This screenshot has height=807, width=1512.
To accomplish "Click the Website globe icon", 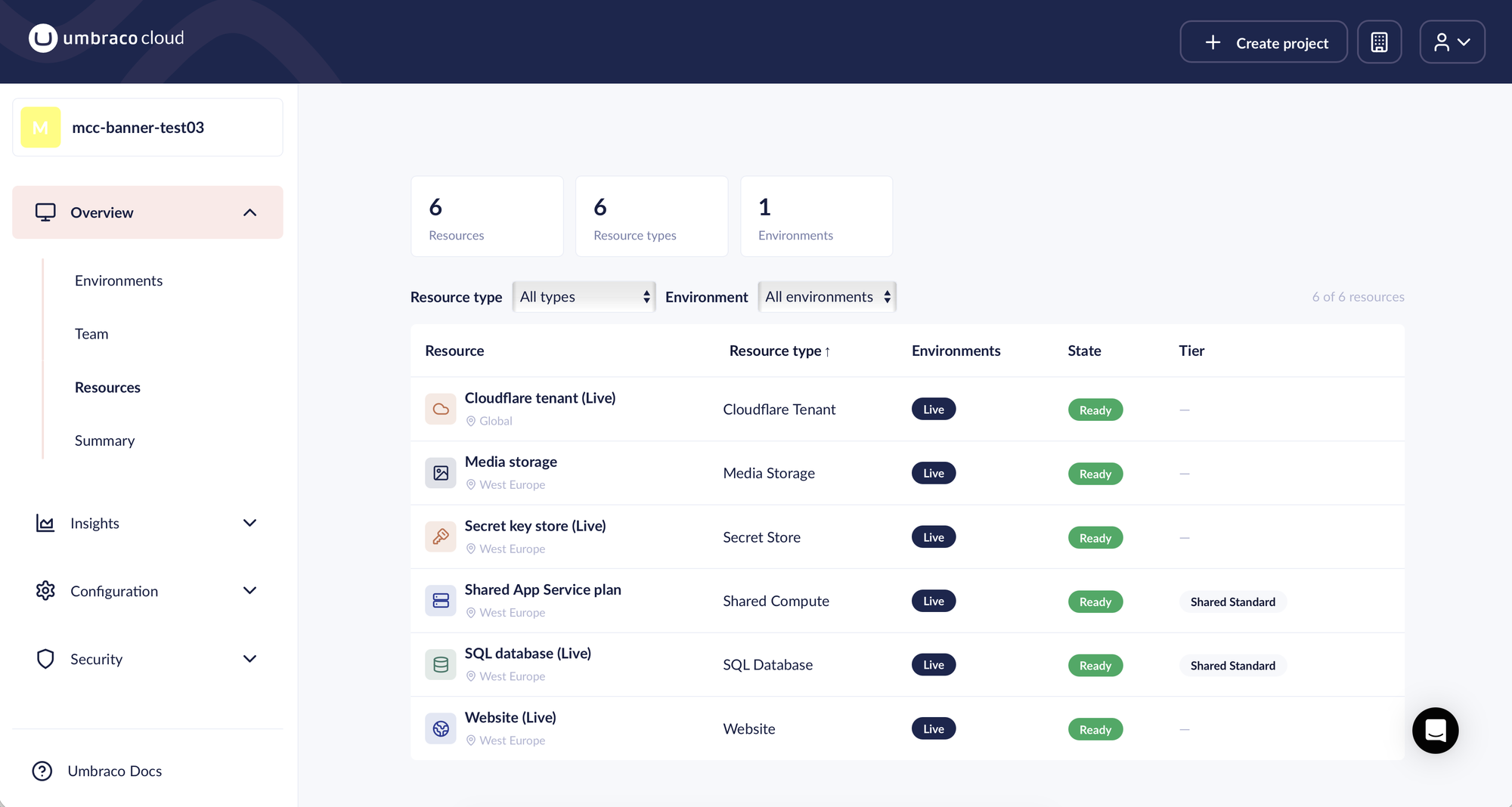I will 441,728.
